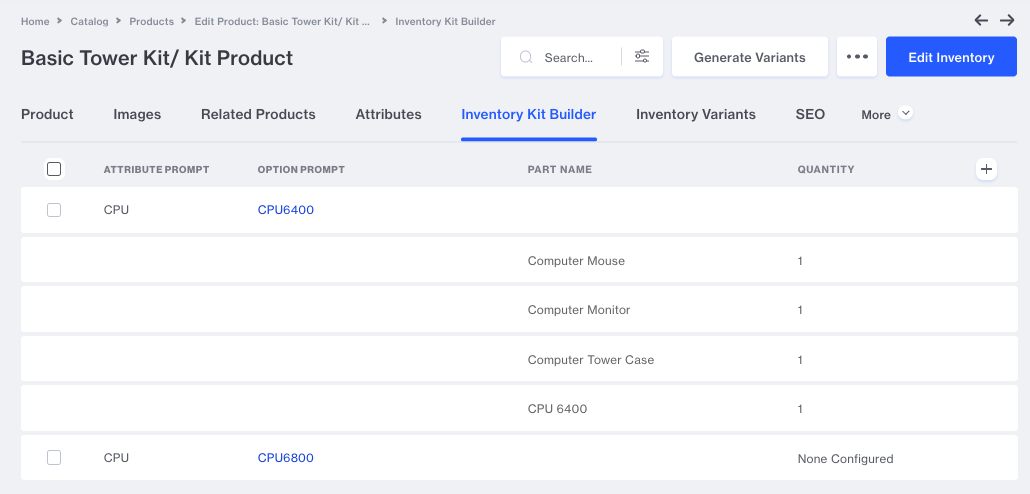This screenshot has height=494, width=1030.
Task: Open the Related Products tab
Action: [258, 114]
